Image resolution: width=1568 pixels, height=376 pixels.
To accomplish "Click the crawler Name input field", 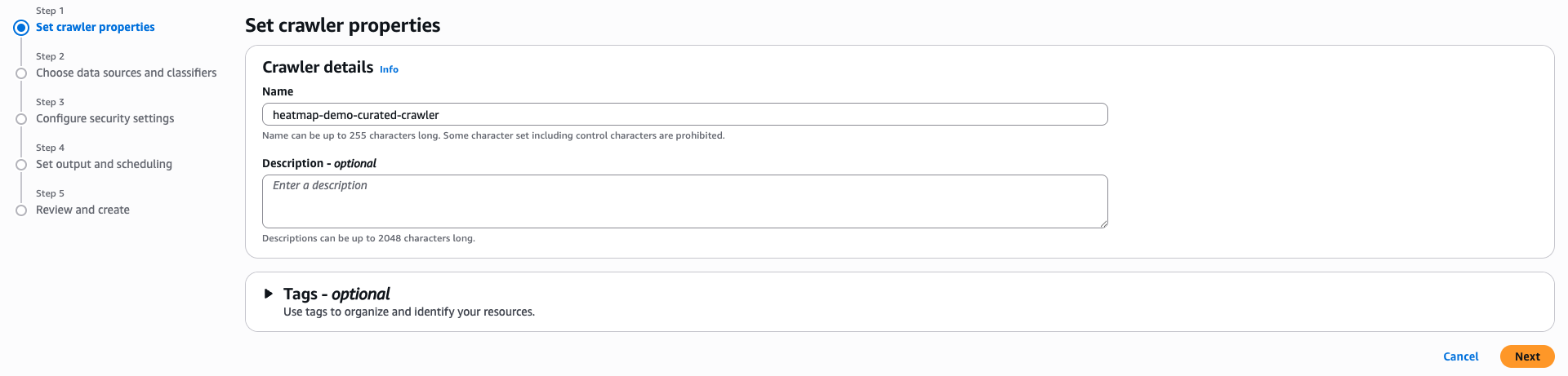I will tap(684, 114).
